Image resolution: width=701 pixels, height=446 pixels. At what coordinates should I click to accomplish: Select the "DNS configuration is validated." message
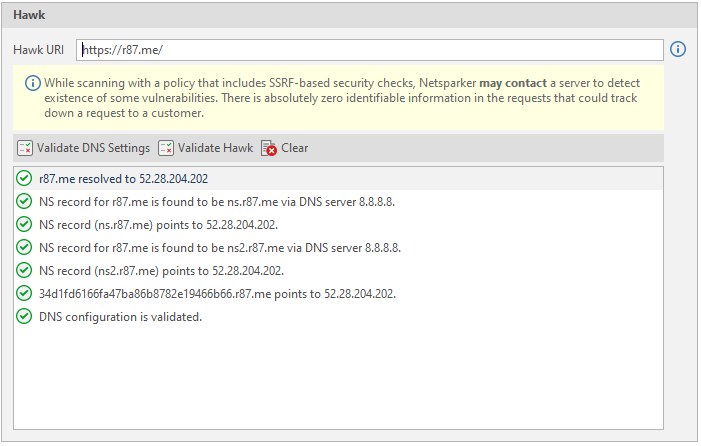coord(120,316)
